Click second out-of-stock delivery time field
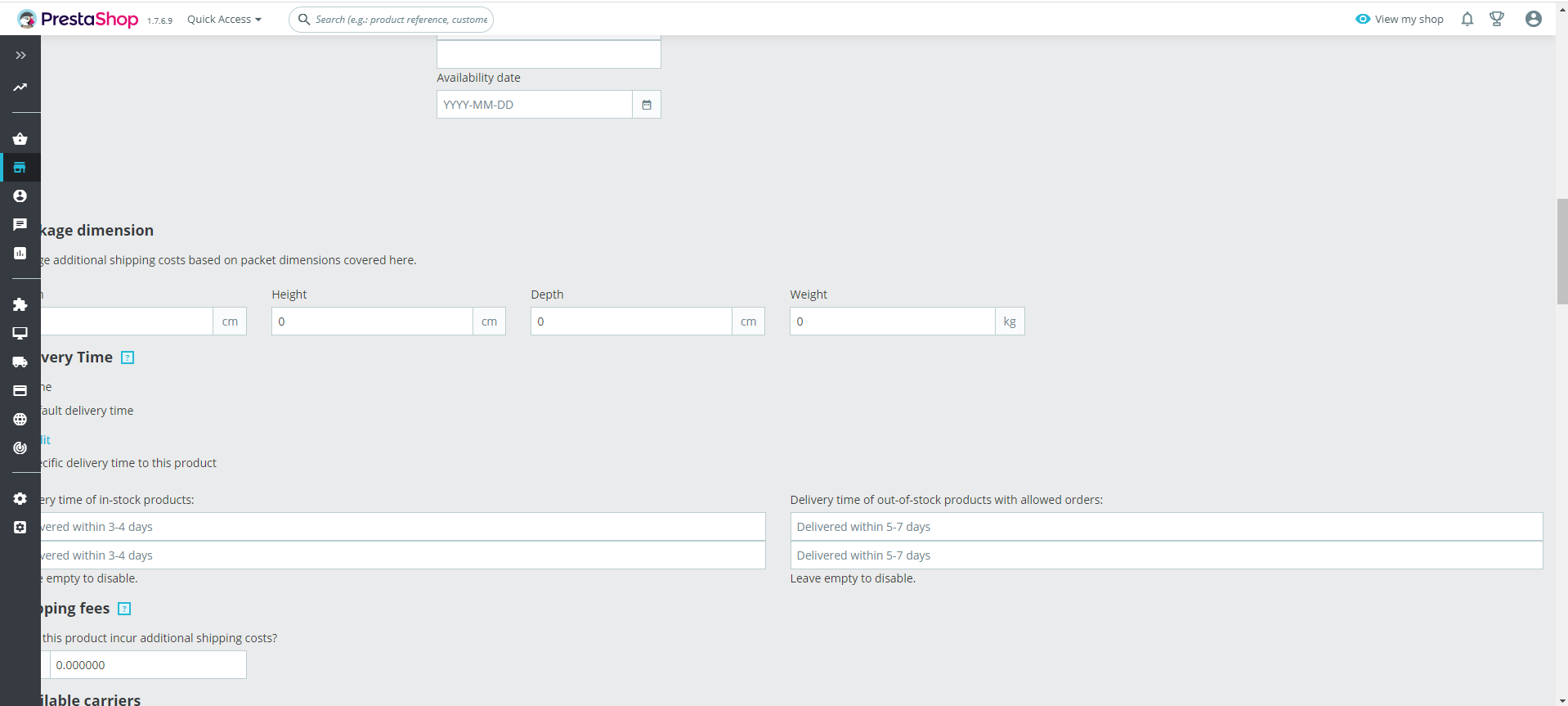The height and width of the screenshot is (706, 1568). pyautogui.click(x=1167, y=555)
